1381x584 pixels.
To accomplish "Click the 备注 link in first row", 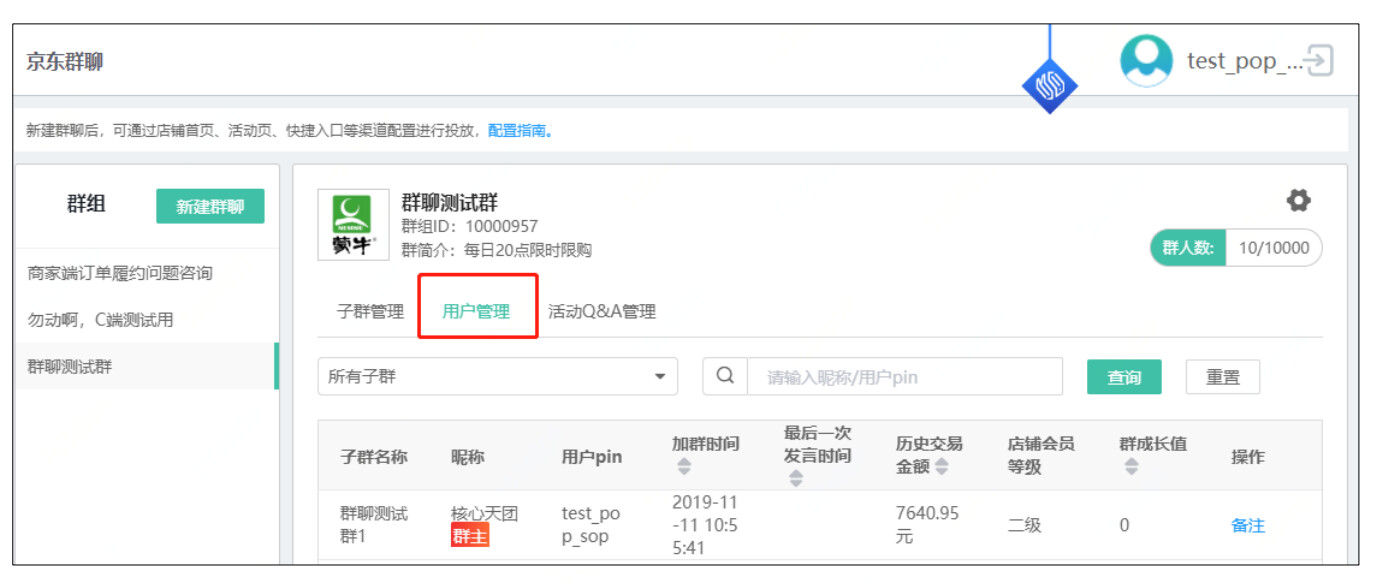I will click(1247, 525).
